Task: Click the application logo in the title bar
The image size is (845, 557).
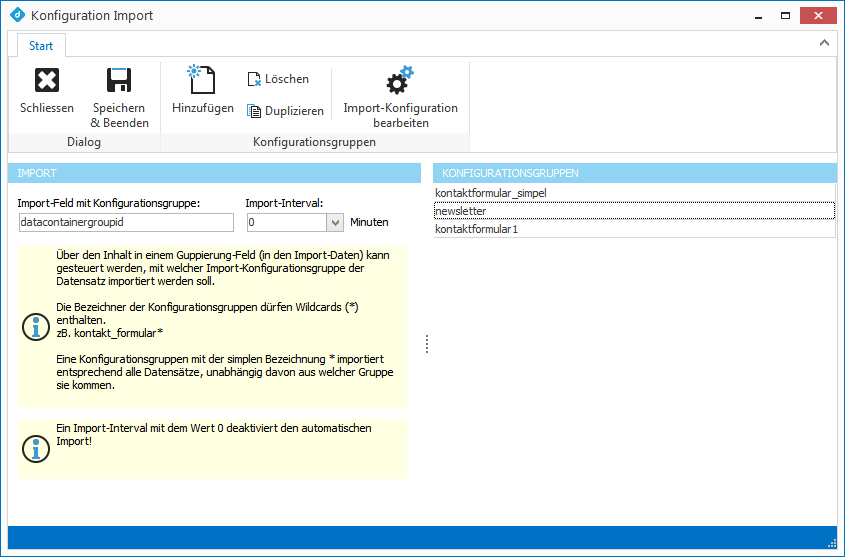Action: click(16, 16)
